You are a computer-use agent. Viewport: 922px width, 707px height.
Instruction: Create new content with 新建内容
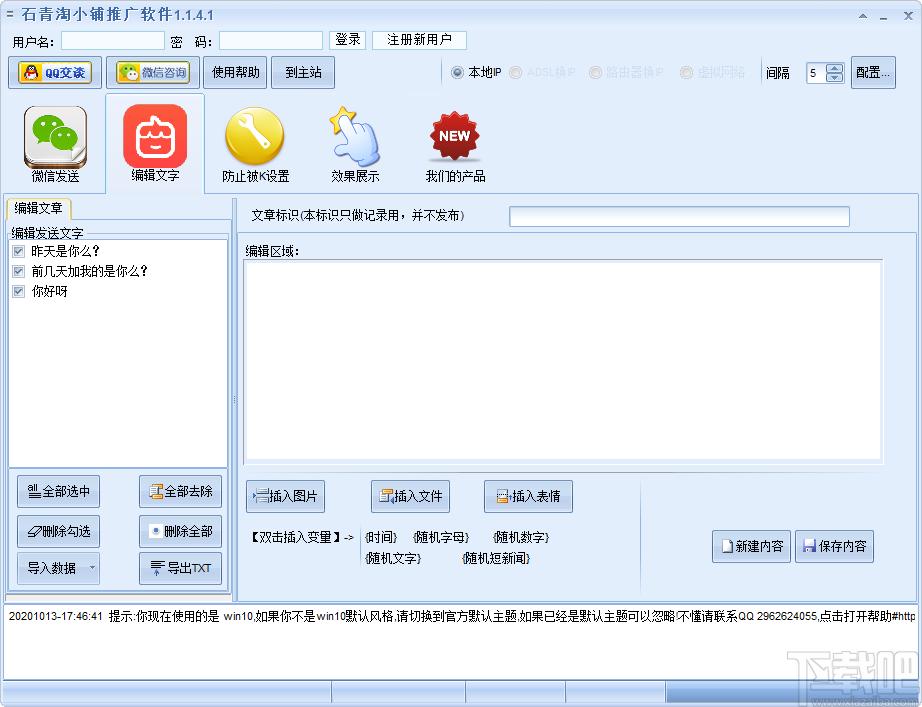[751, 546]
